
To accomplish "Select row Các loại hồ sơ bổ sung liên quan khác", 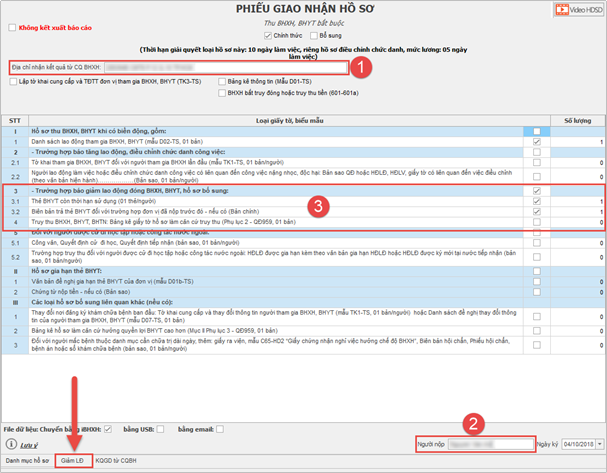I will 303,302.
